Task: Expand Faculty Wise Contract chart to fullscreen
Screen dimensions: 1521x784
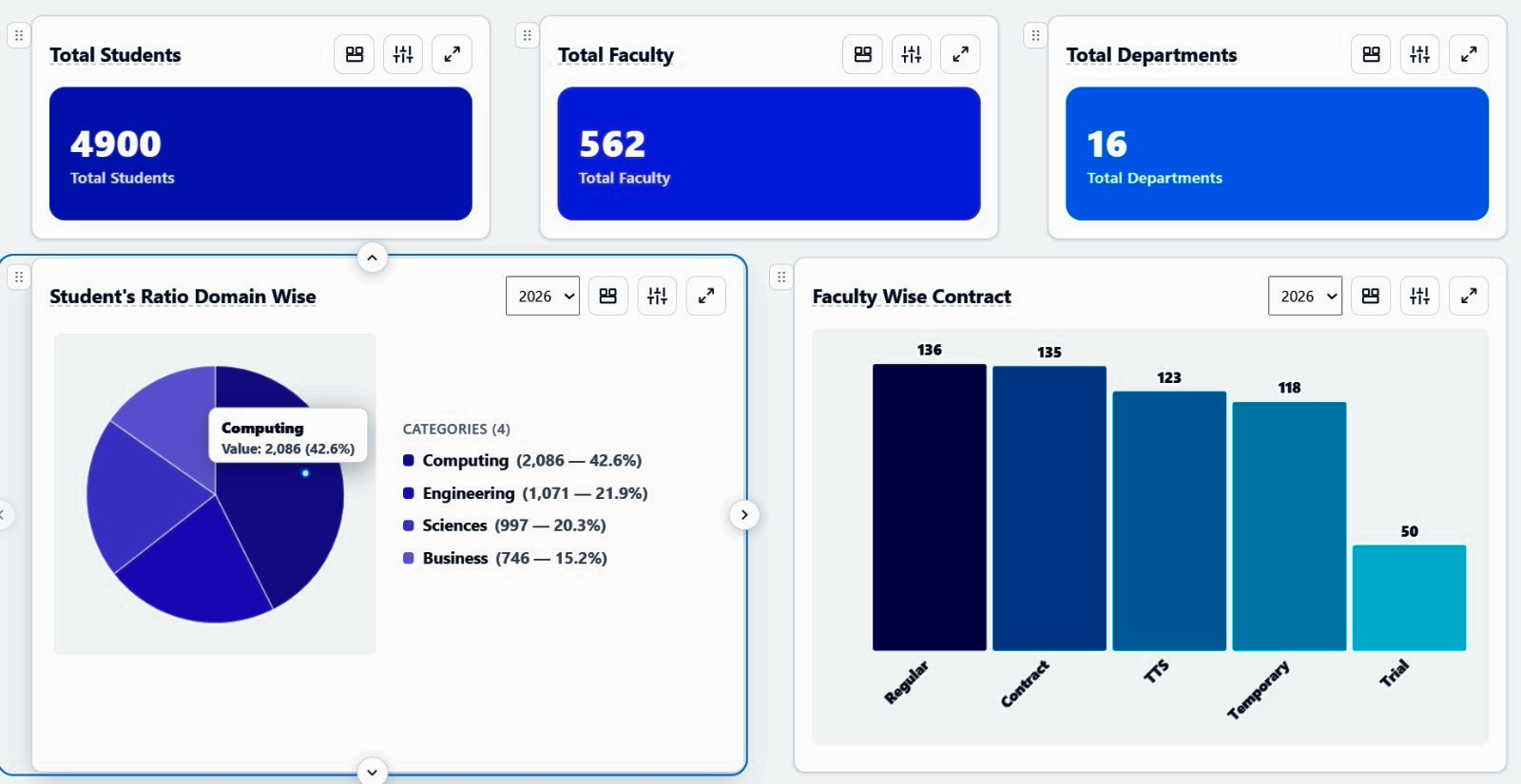Action: click(x=1469, y=296)
